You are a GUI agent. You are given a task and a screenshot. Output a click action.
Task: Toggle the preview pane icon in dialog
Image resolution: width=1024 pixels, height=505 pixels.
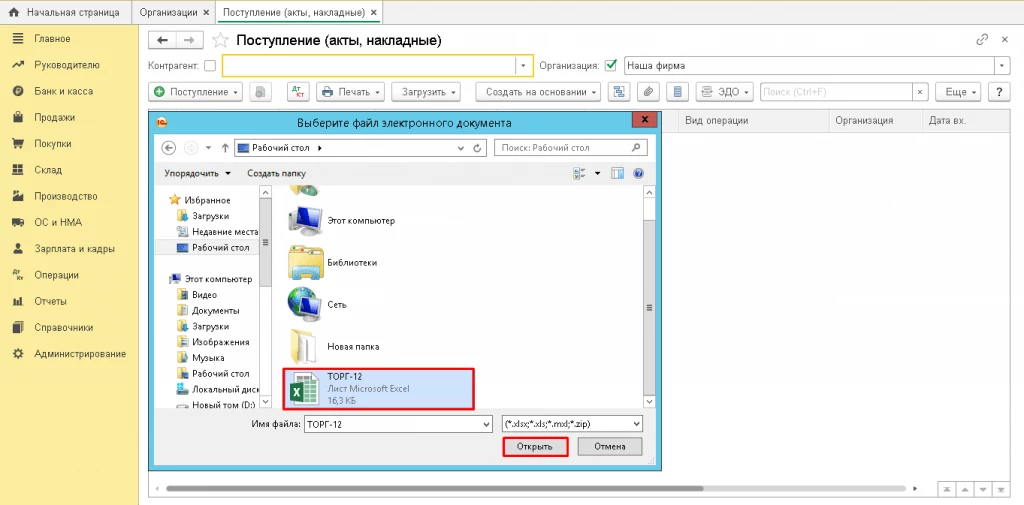click(617, 173)
